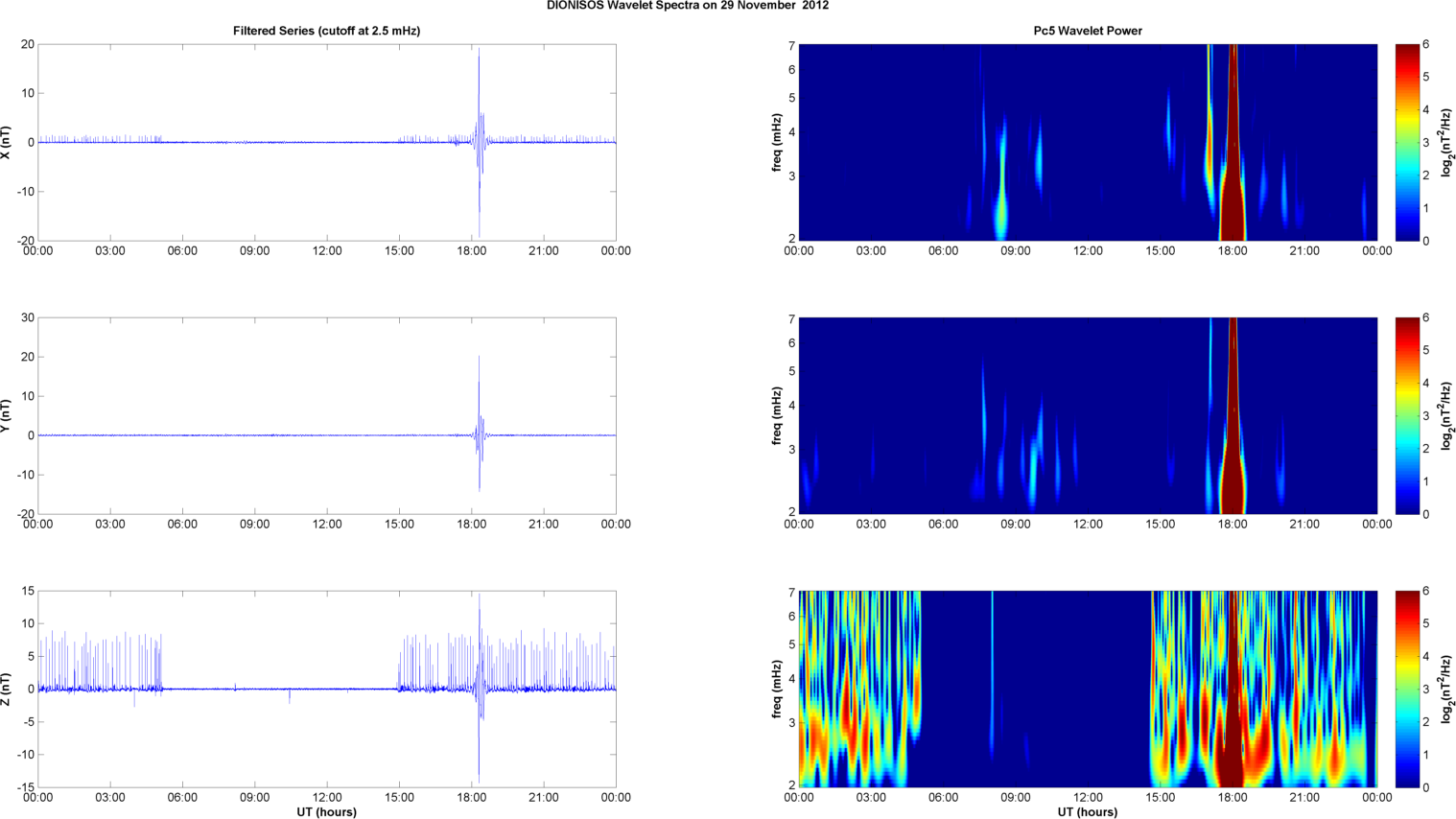This screenshot has height=819, width=1456.
Task: Click the top wavelet spectrogram's colorbar
Action: pyautogui.click(x=1406, y=143)
